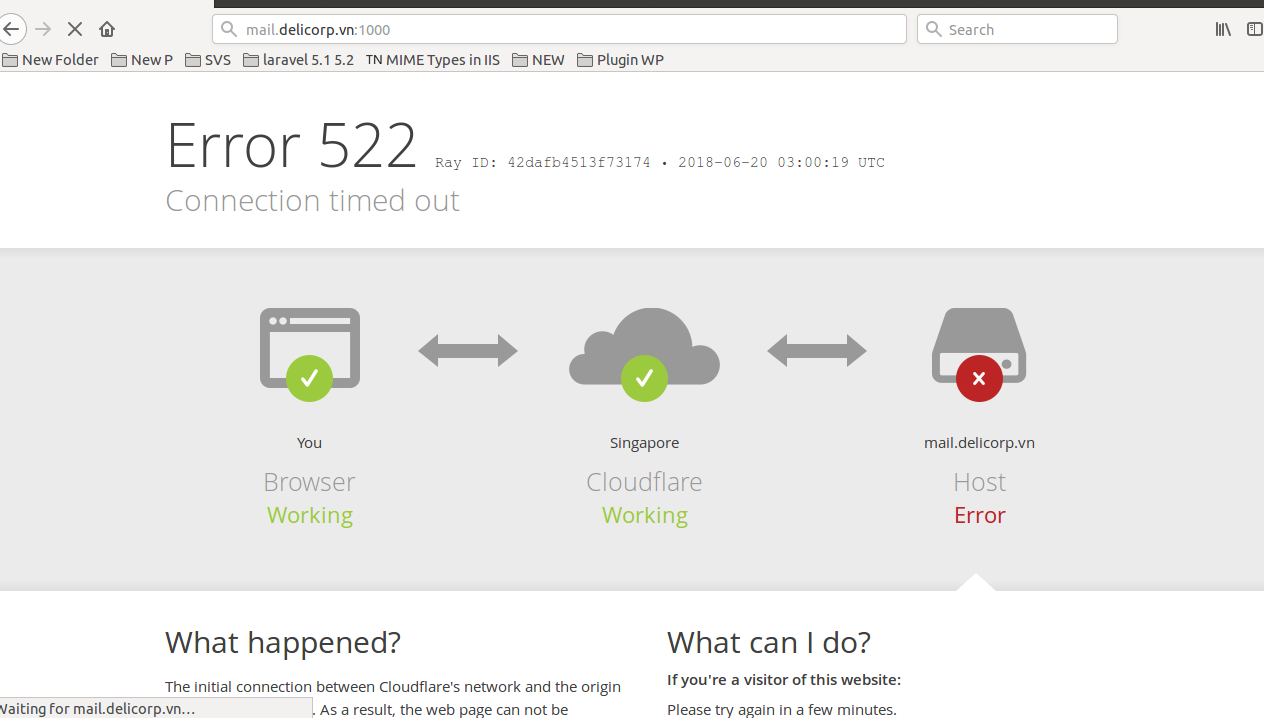
Task: Go back with the back arrow button
Action: pyautogui.click(x=10, y=29)
